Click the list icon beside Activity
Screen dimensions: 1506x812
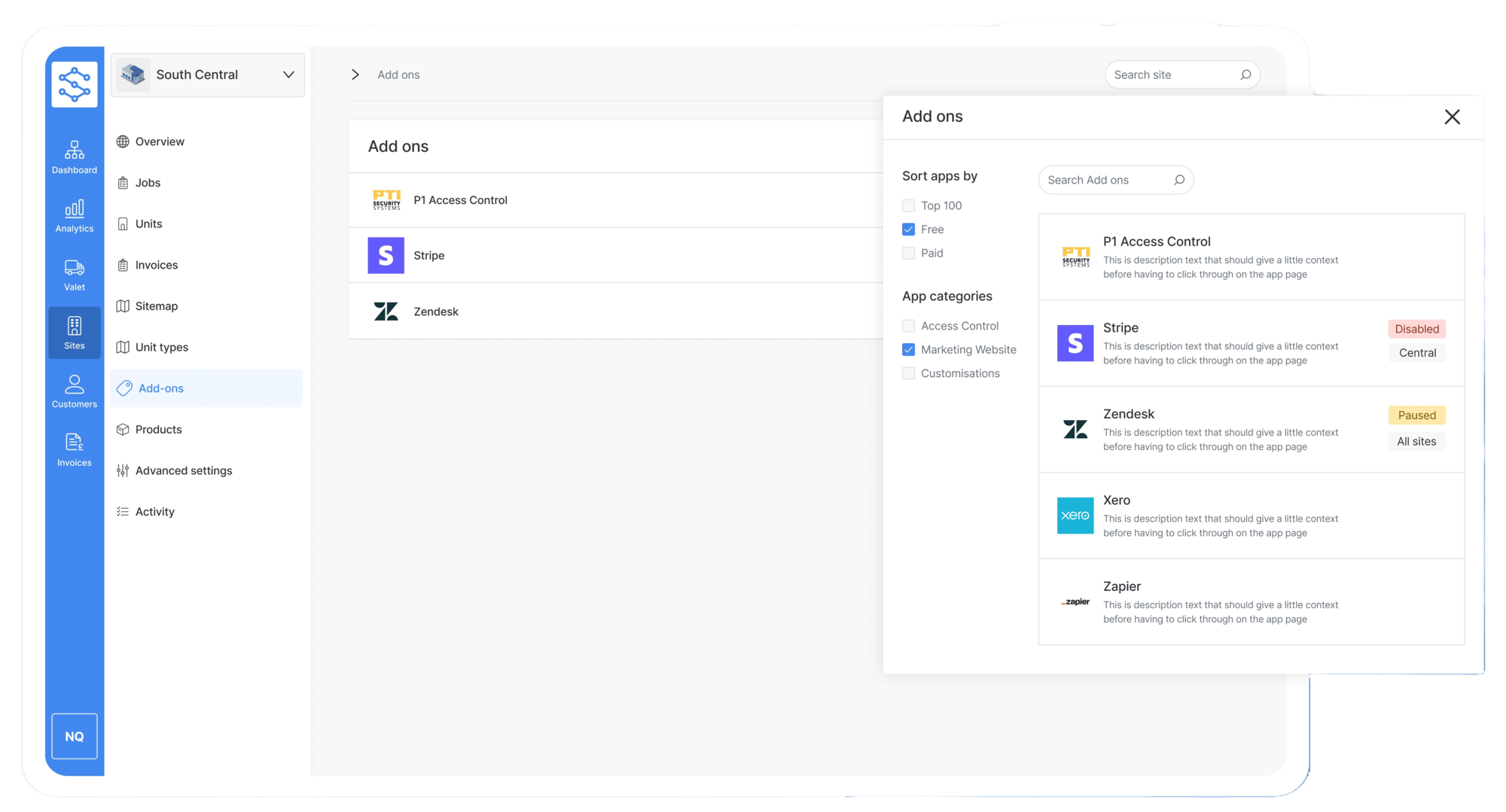pos(123,512)
